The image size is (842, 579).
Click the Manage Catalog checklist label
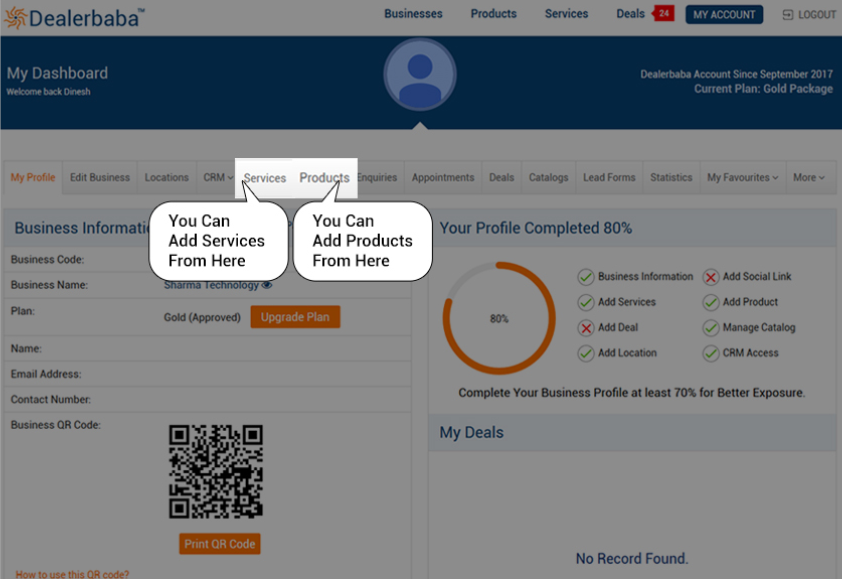pos(759,328)
